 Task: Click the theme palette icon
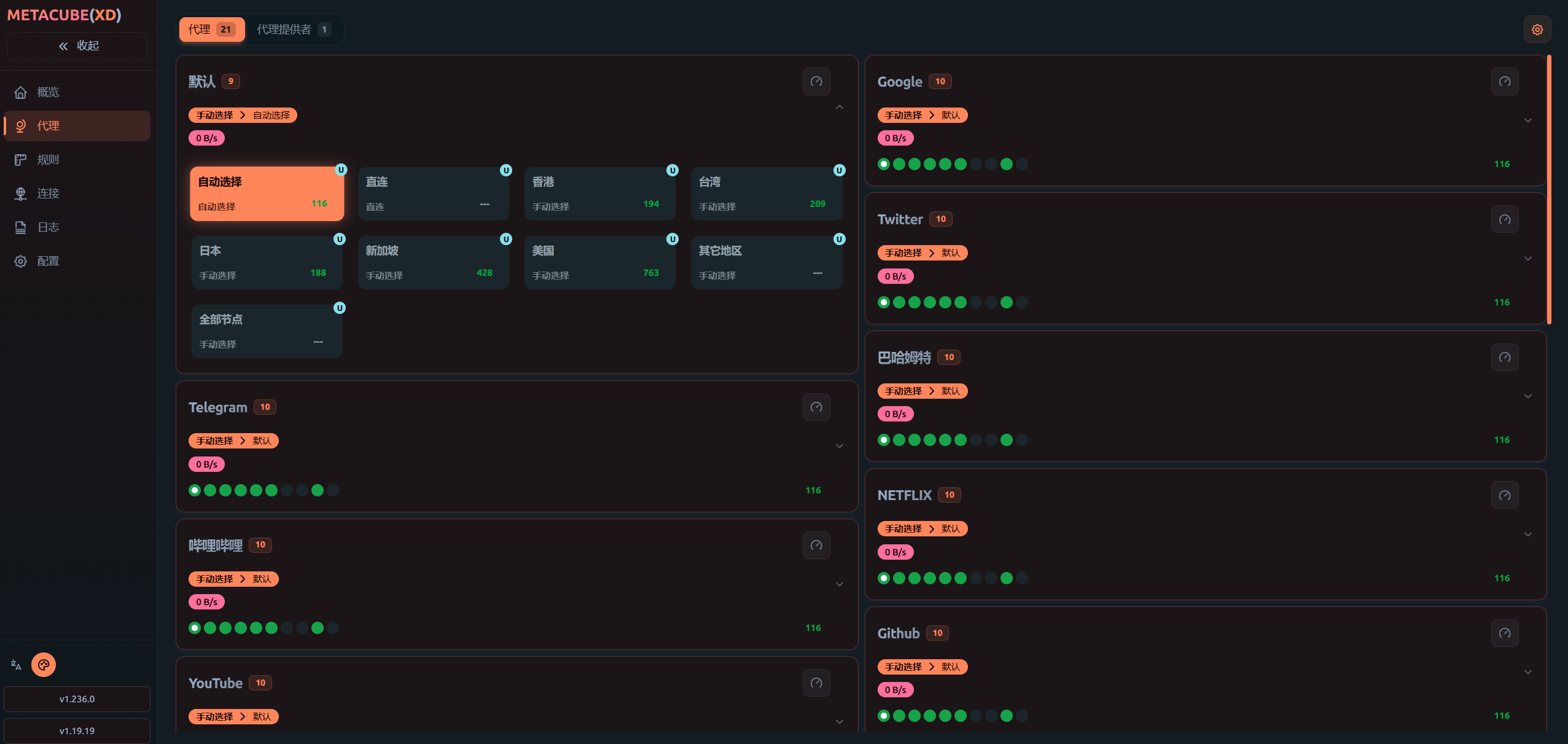point(44,665)
